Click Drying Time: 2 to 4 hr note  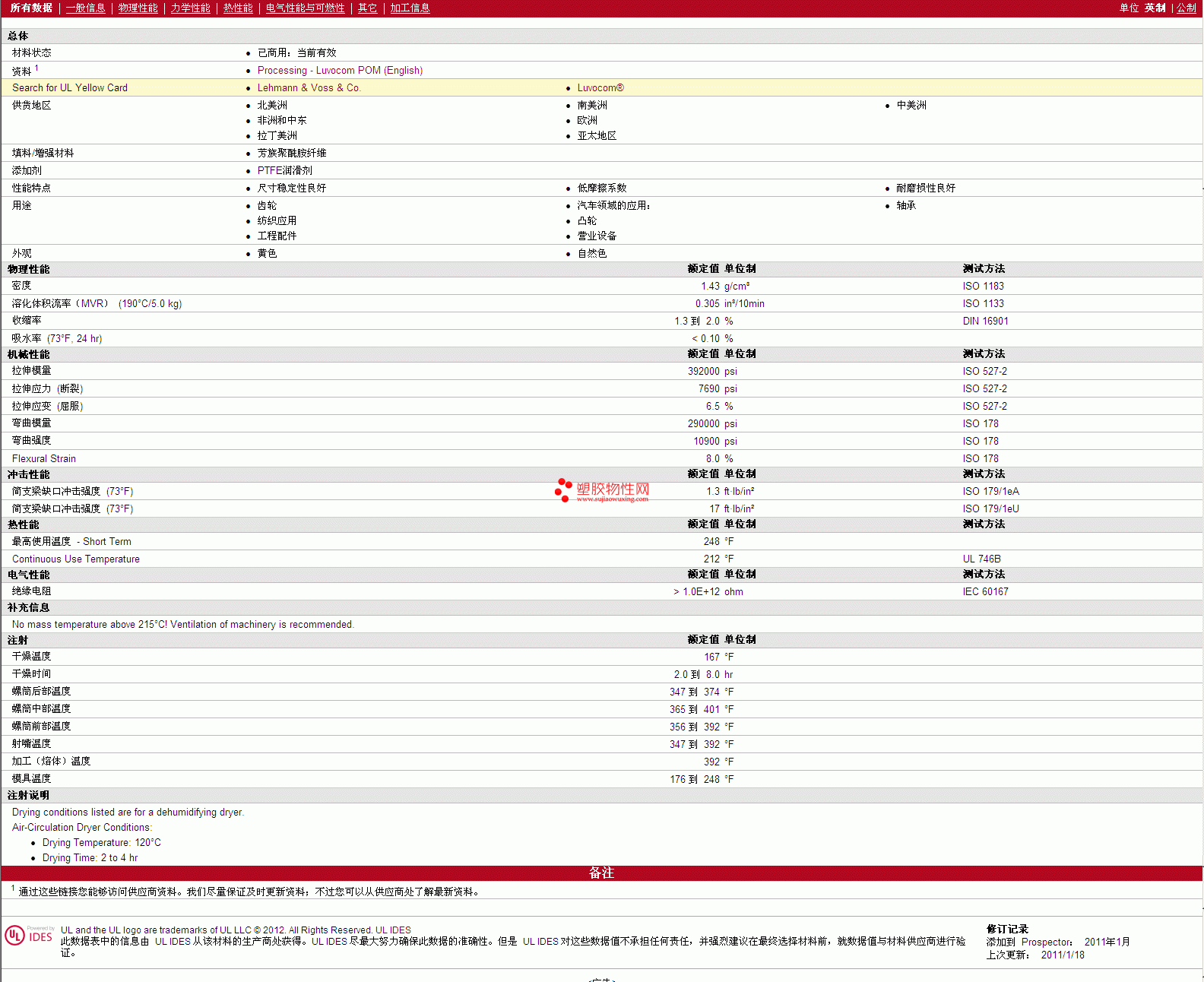pyautogui.click(x=90, y=857)
